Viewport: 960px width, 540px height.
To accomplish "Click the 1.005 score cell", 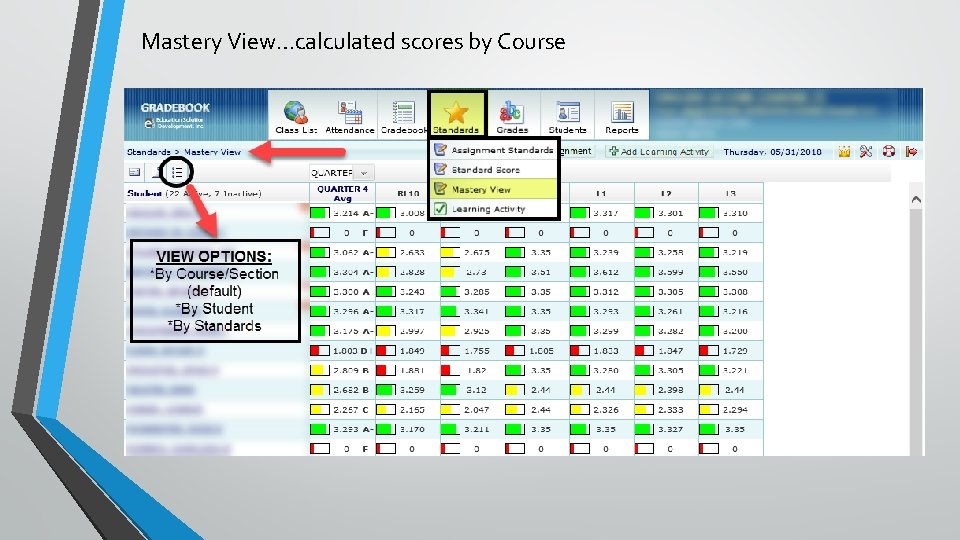I will click(x=537, y=351).
